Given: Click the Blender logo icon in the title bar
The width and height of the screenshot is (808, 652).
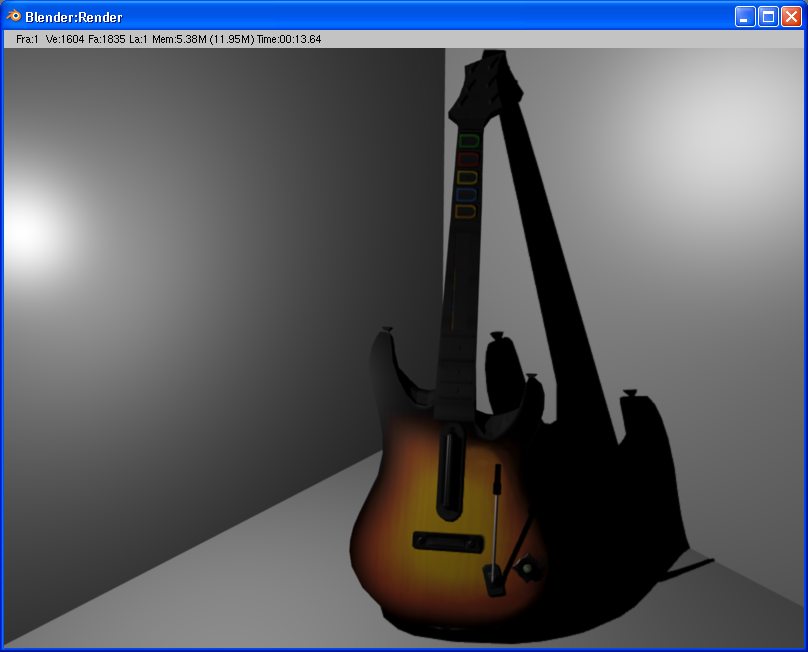Looking at the screenshot, I should tap(13, 16).
